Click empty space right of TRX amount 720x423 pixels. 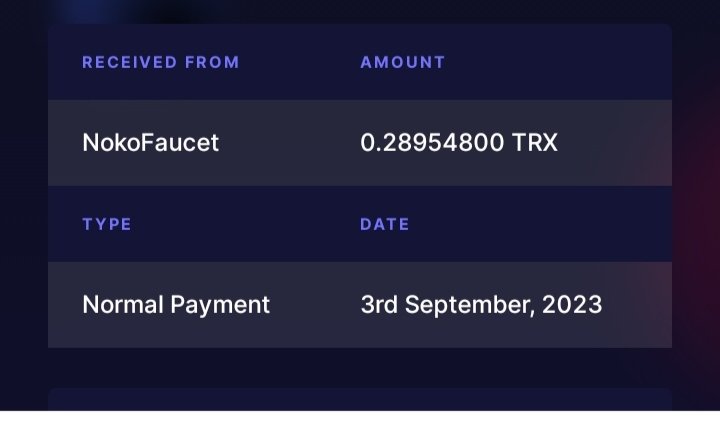tap(615, 142)
